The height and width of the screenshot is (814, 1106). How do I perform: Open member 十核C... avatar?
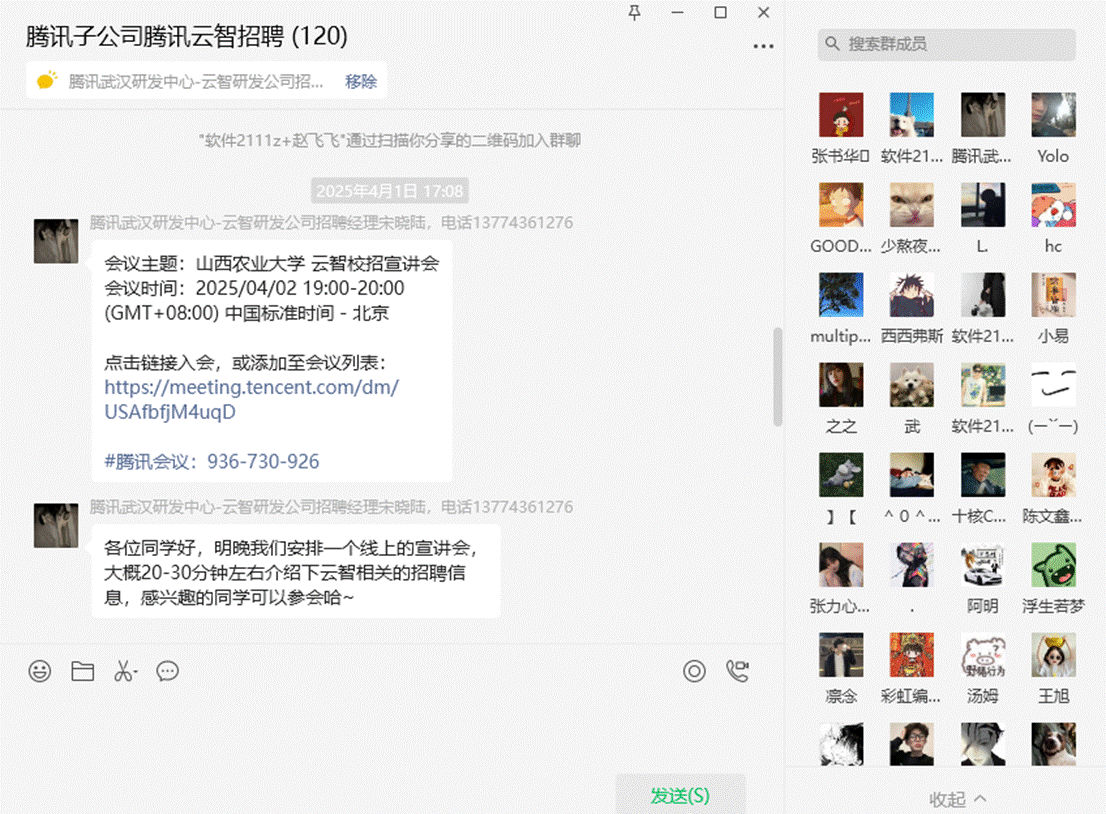(x=983, y=475)
